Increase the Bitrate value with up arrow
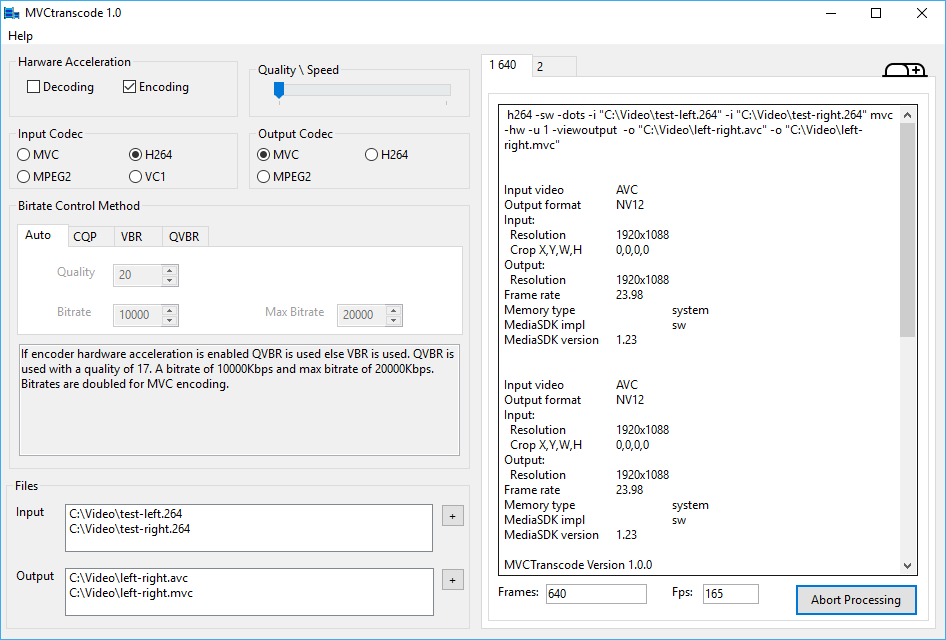946x640 pixels. click(x=170, y=310)
